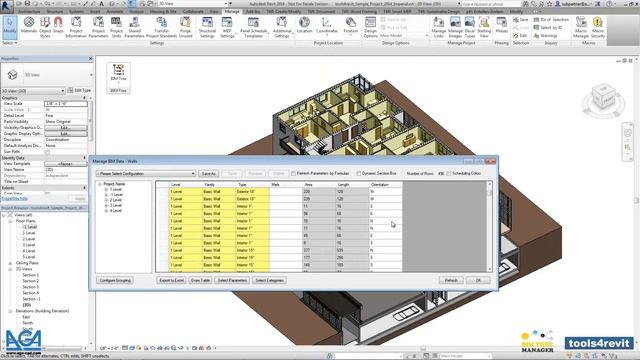The height and width of the screenshot is (360, 640).
Task: Click the Export to Excel button
Action: 171,280
